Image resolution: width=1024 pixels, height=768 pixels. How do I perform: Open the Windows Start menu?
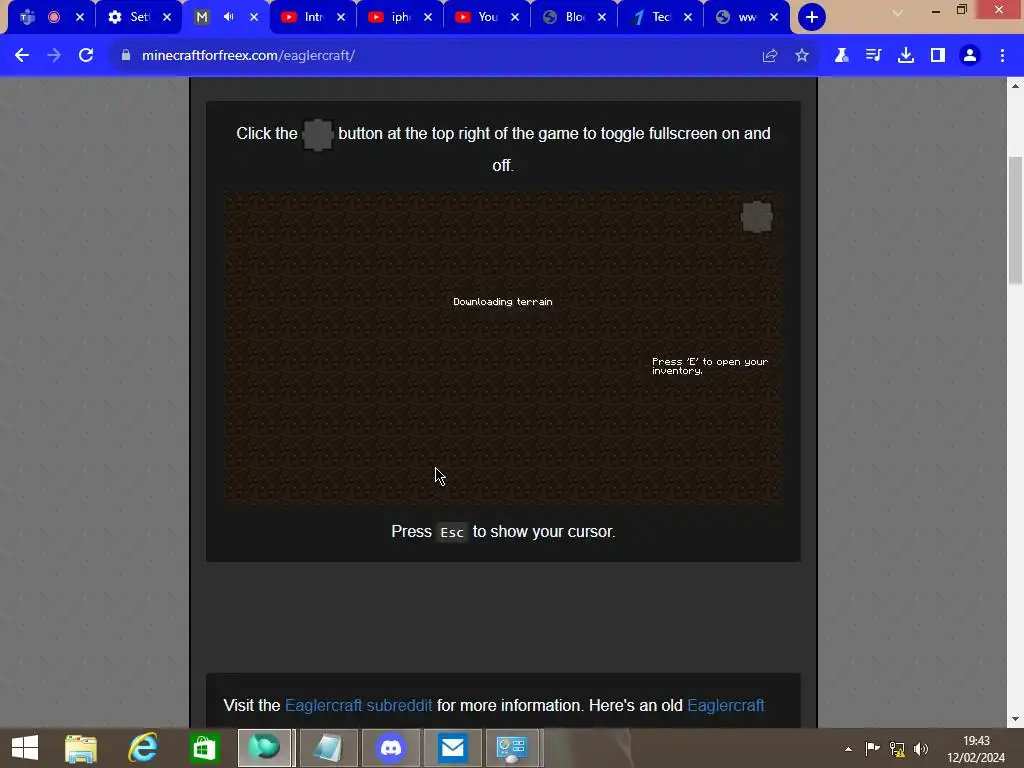[x=25, y=748]
